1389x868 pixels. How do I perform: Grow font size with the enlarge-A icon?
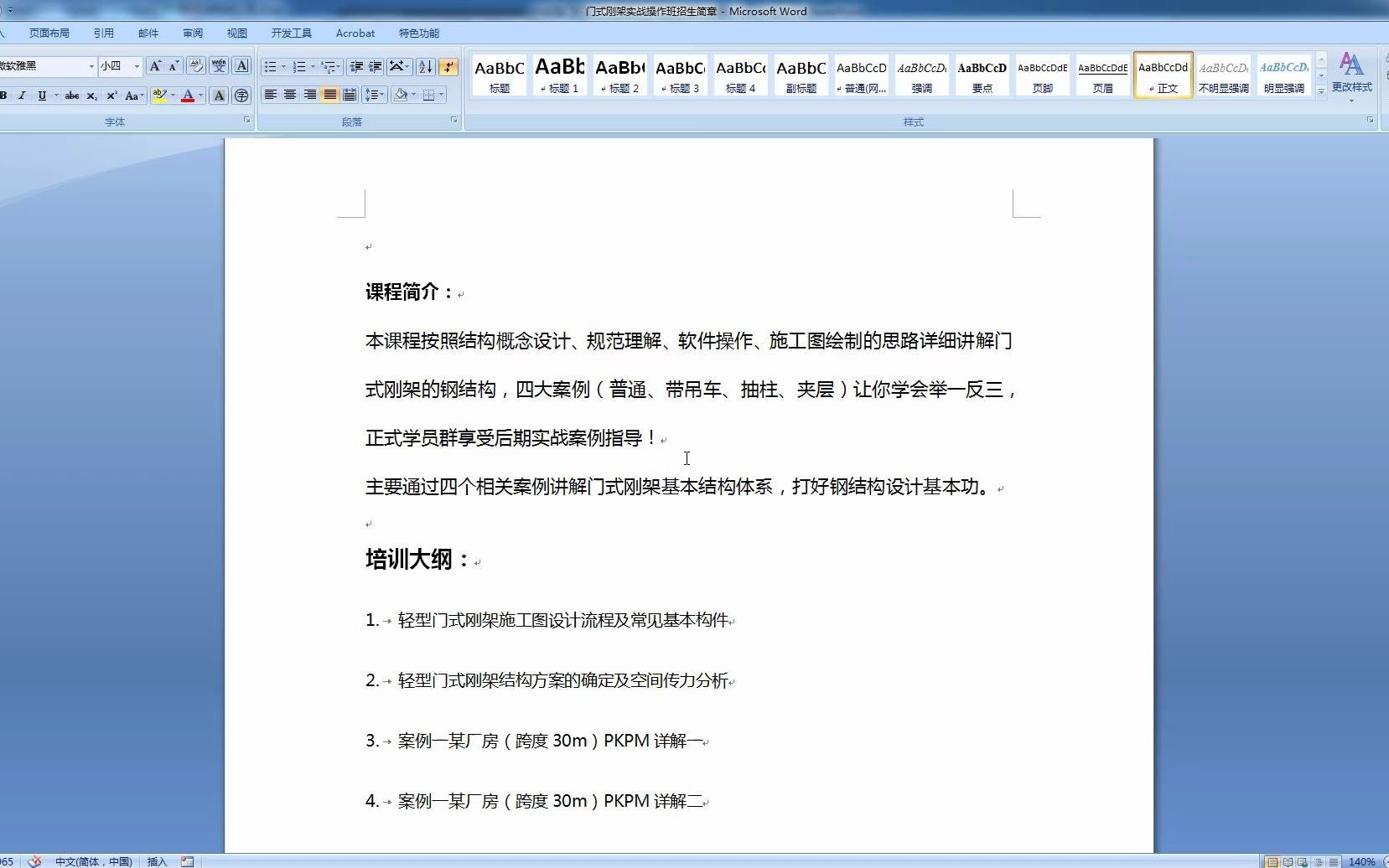pos(155,66)
